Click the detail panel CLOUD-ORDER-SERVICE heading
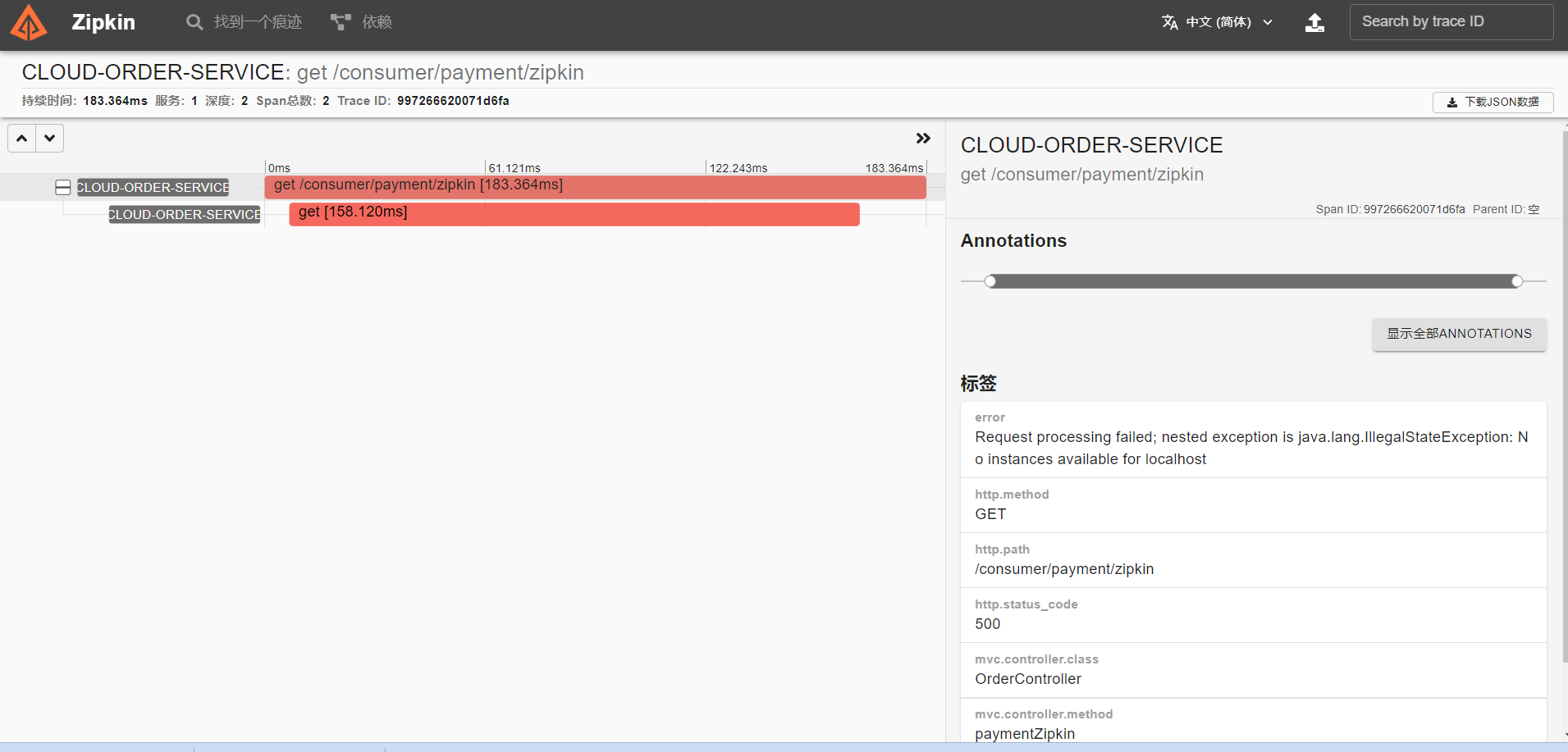This screenshot has height=752, width=1568. click(x=1091, y=145)
